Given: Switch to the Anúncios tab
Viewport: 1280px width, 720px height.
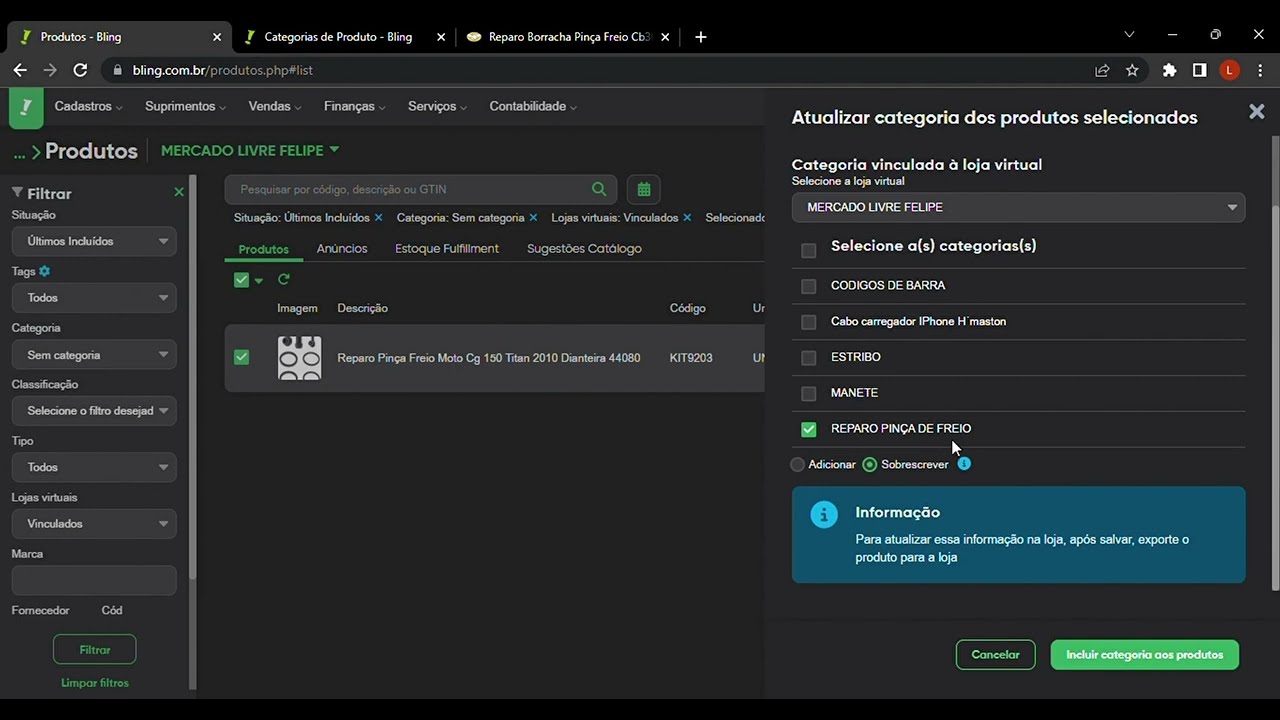Looking at the screenshot, I should (342, 248).
